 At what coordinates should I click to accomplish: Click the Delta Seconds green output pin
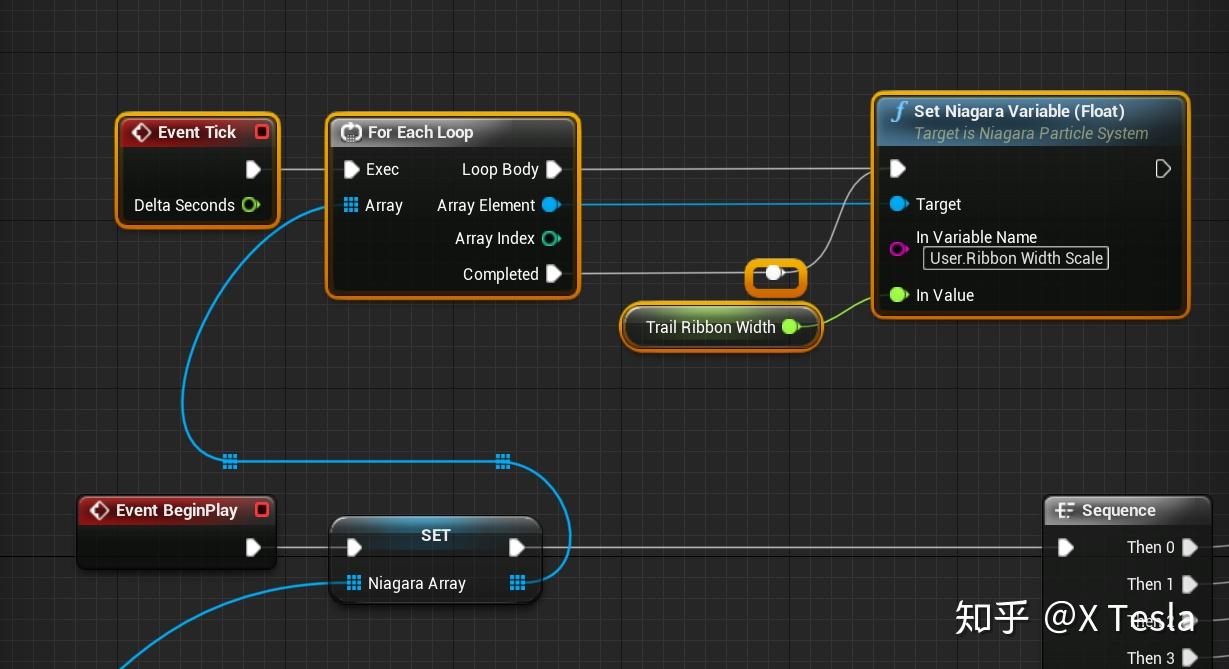249,205
